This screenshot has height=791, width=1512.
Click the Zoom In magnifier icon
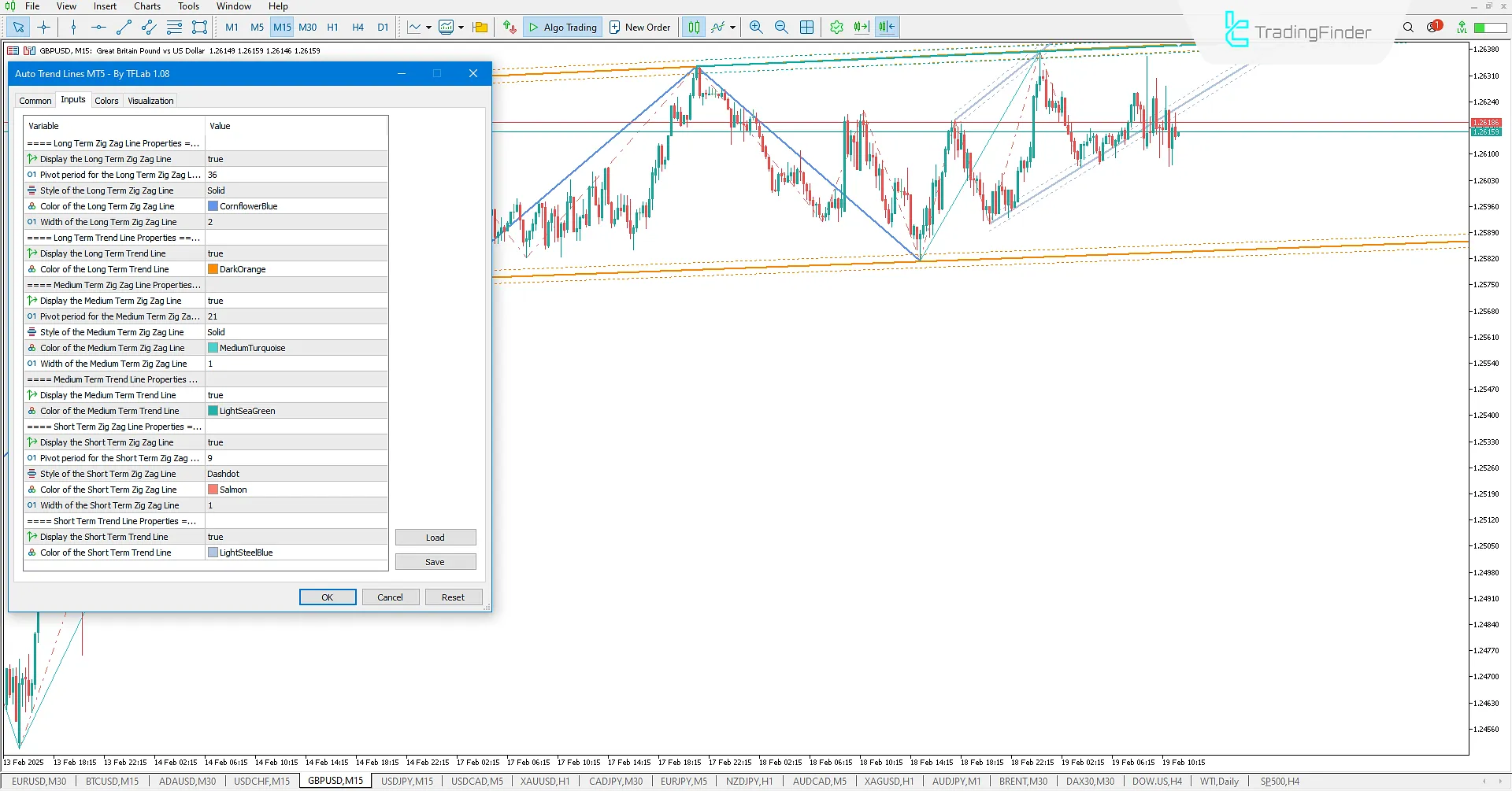755,27
